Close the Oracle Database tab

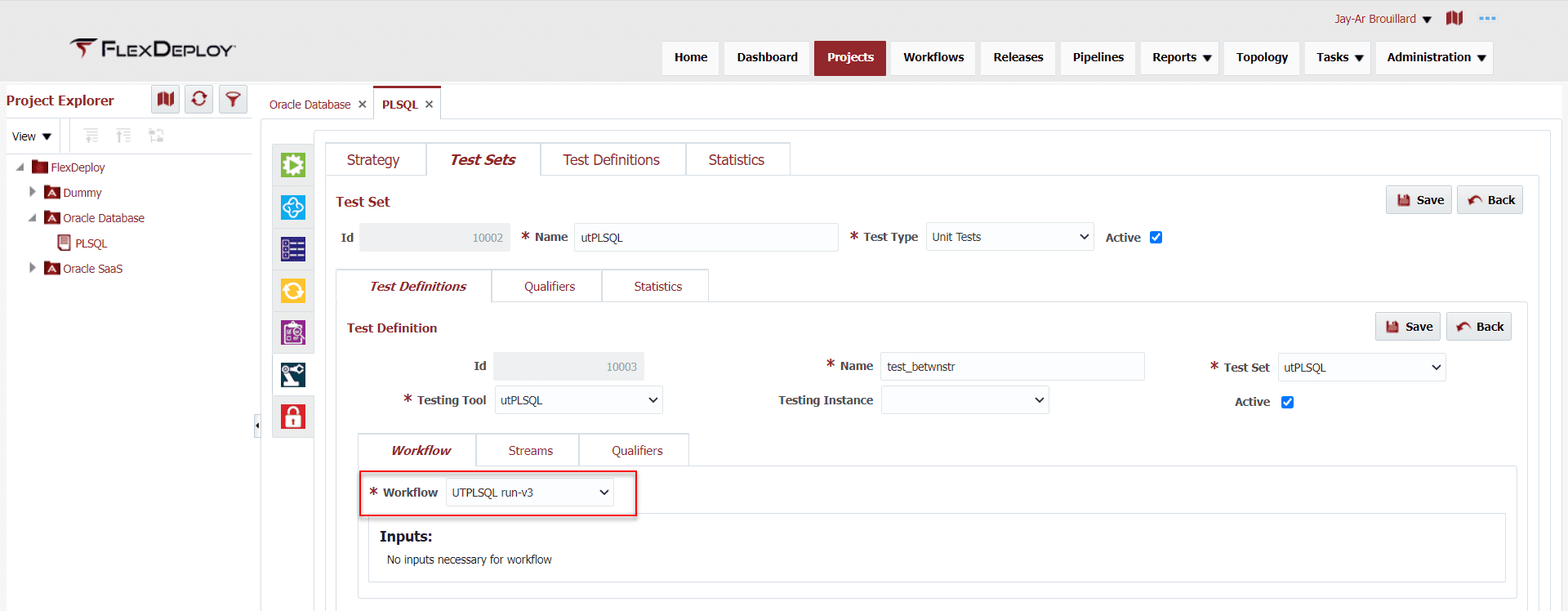click(362, 105)
